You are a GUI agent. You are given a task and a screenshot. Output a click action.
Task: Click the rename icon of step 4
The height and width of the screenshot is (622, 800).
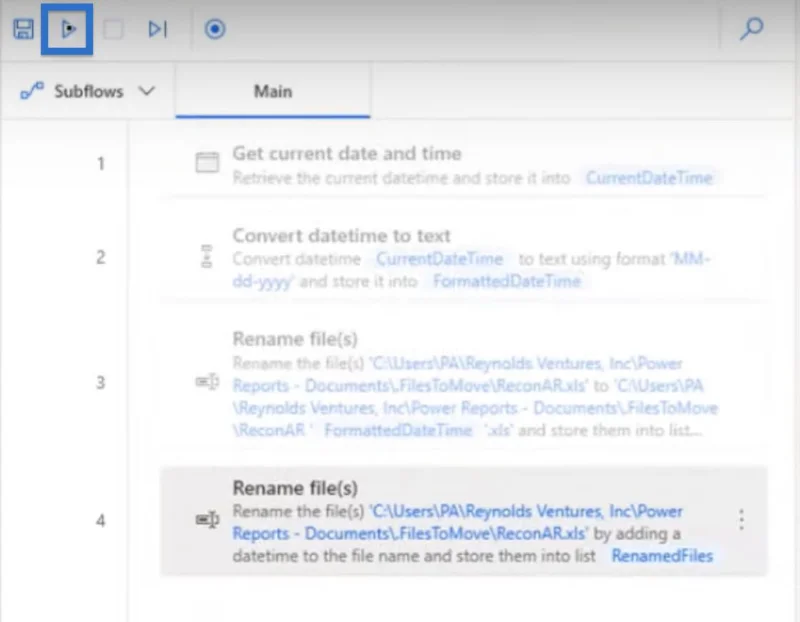coord(207,520)
